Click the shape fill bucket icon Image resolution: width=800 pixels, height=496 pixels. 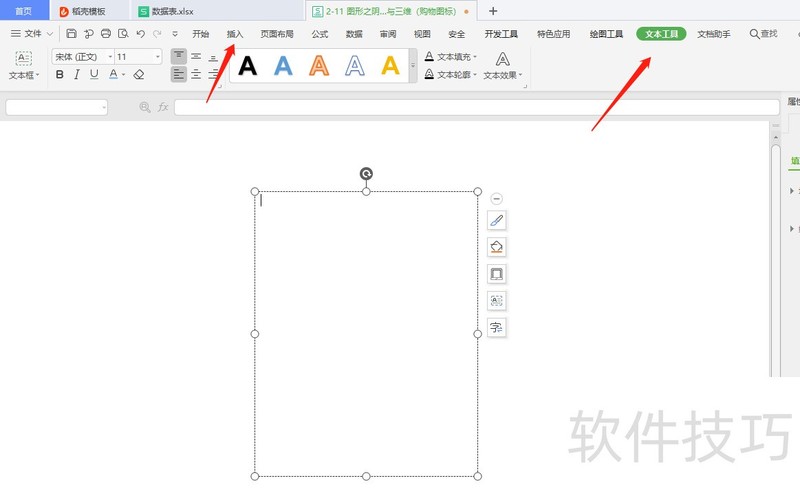tap(496, 247)
